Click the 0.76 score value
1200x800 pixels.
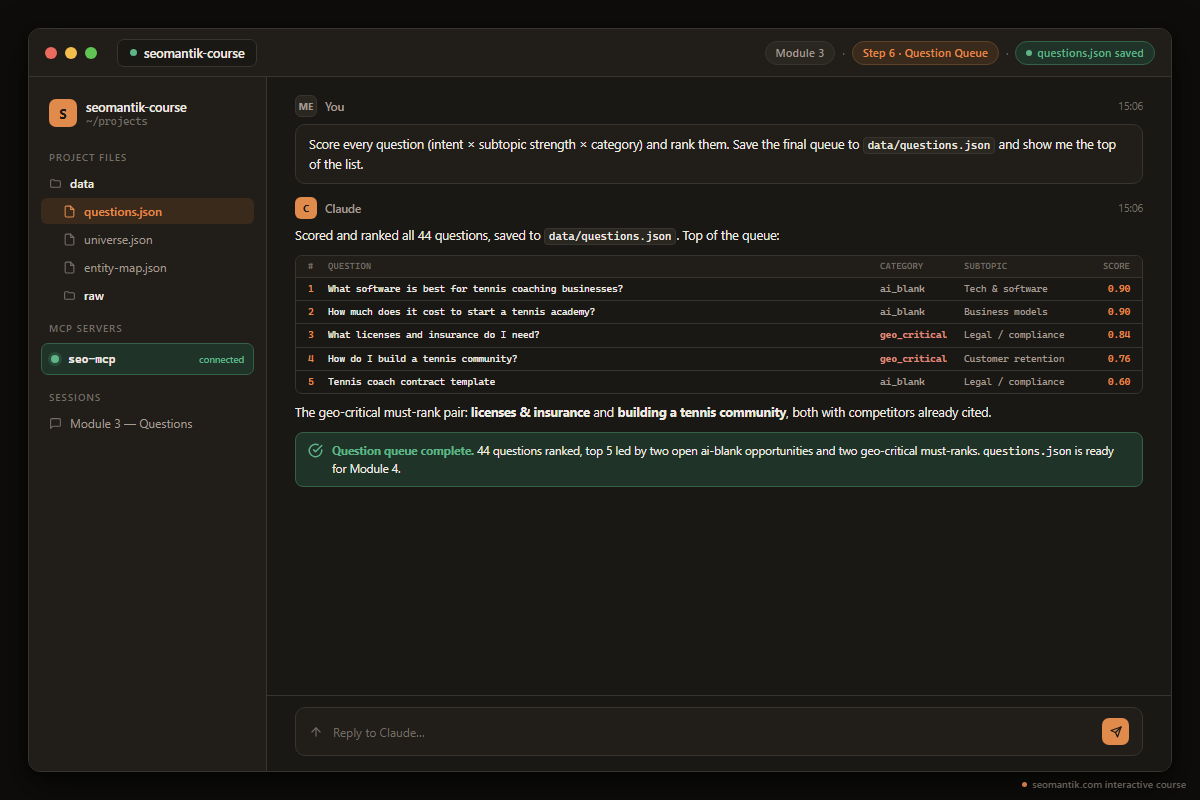[1119, 359]
